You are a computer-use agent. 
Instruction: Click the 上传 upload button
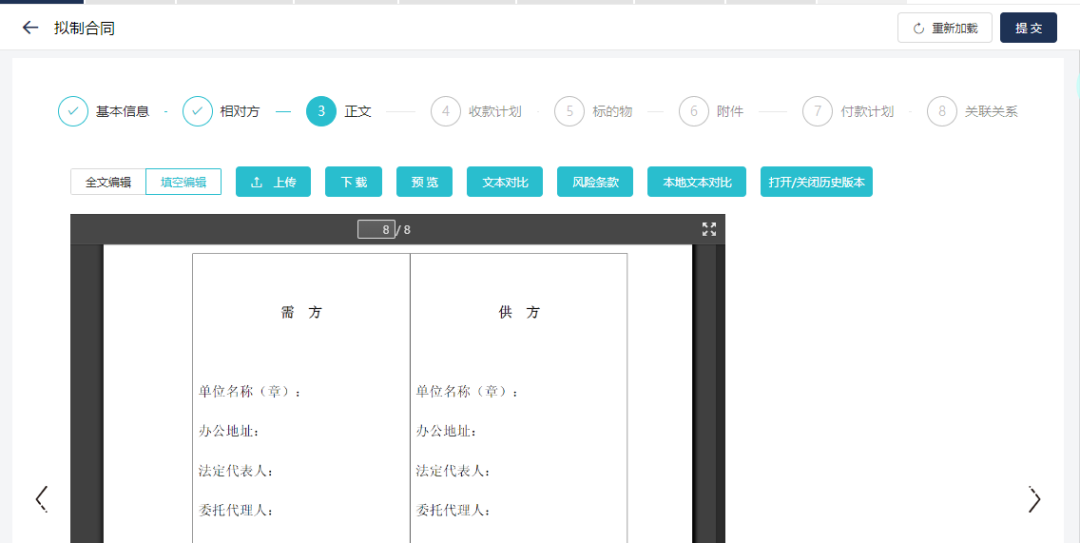click(273, 182)
